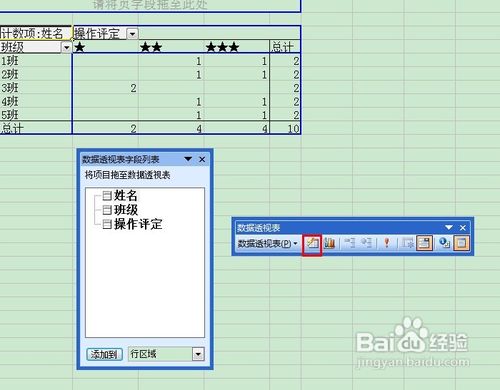
Task: Click 3班 row's single-star value 2
Action: click(x=105, y=88)
